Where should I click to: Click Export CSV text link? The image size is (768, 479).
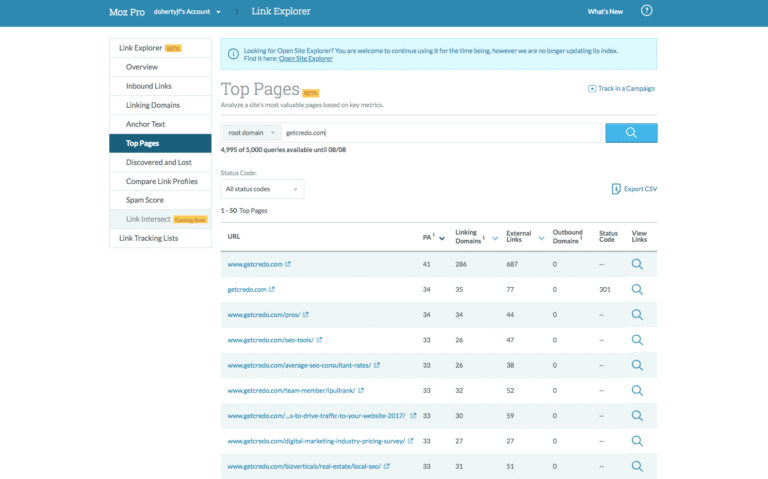640,189
